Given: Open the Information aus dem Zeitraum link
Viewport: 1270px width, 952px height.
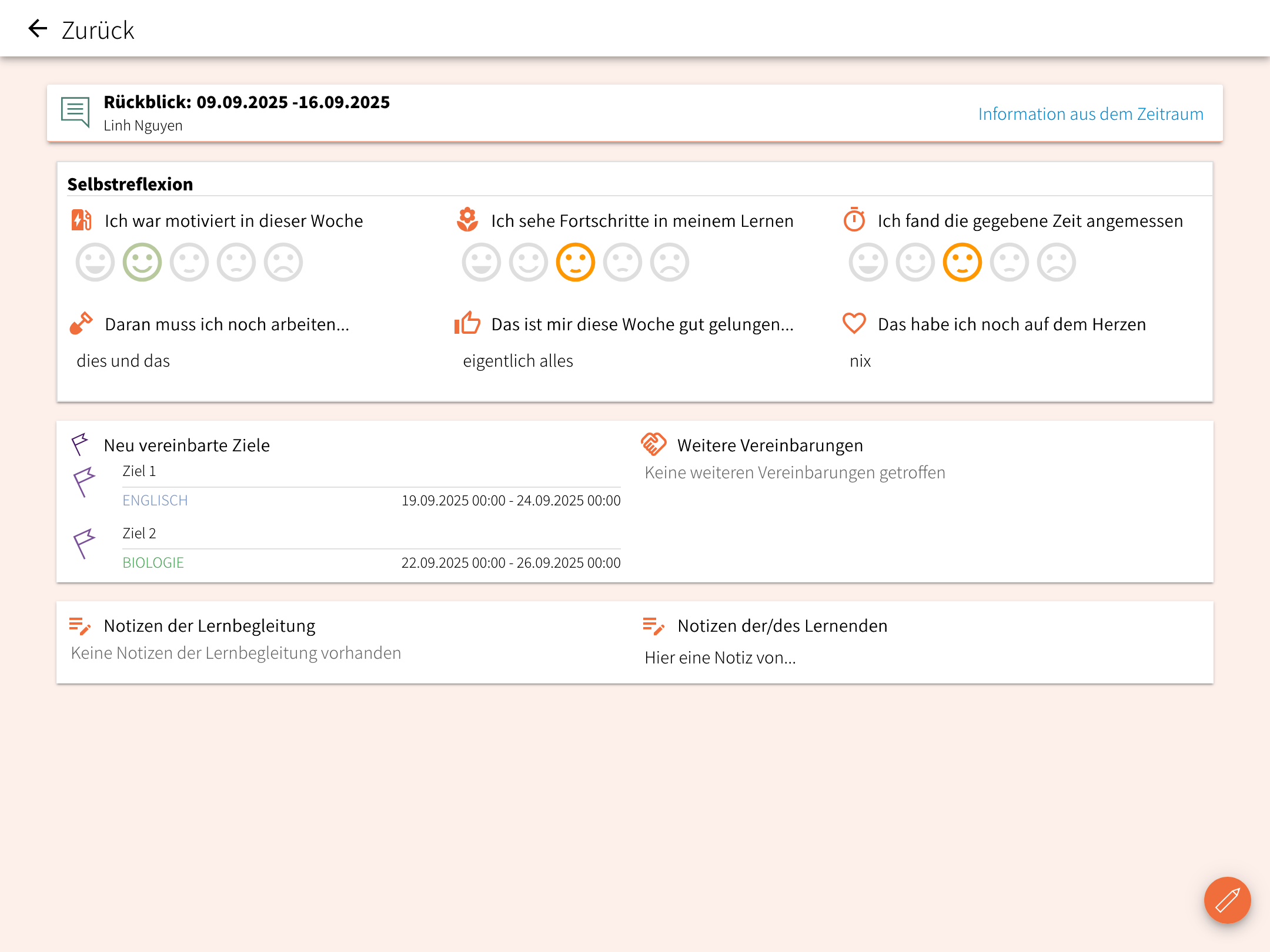Looking at the screenshot, I should (1090, 114).
